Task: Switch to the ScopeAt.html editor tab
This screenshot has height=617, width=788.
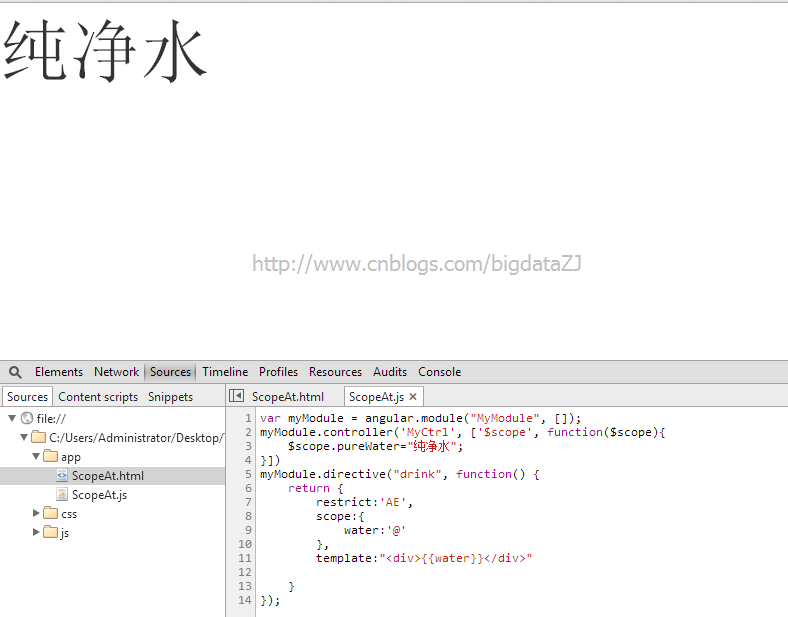Action: click(288, 397)
